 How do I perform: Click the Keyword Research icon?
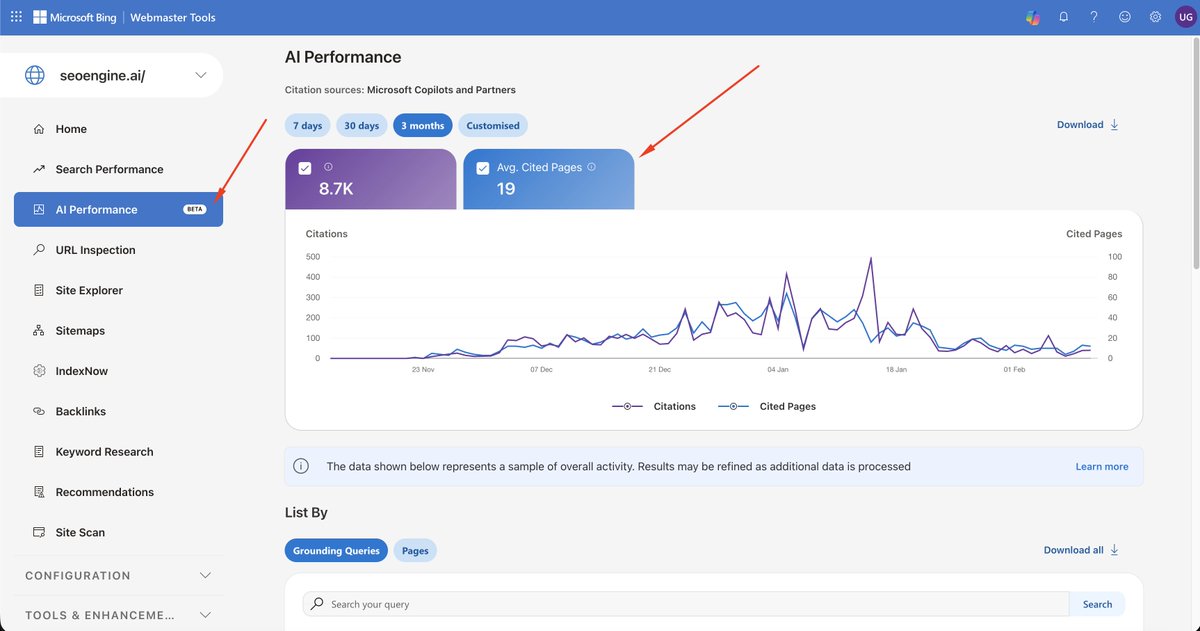point(39,452)
